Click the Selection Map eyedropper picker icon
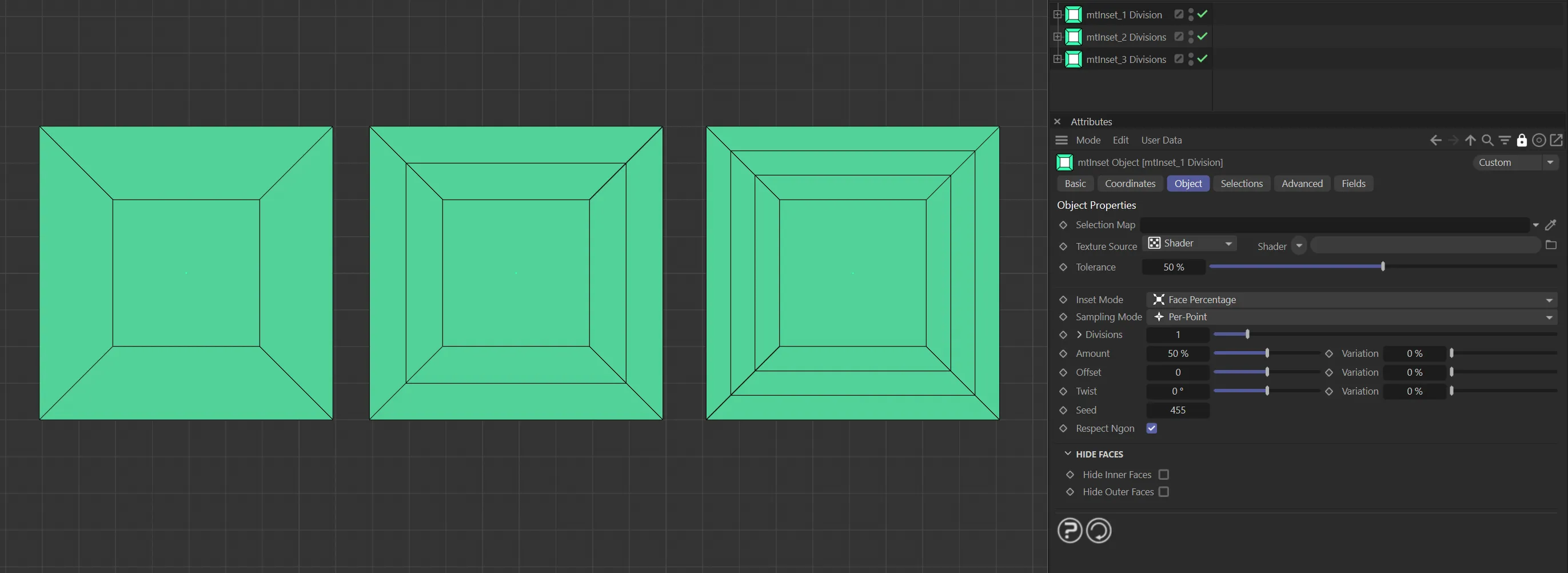The width and height of the screenshot is (1568, 573). [x=1550, y=225]
